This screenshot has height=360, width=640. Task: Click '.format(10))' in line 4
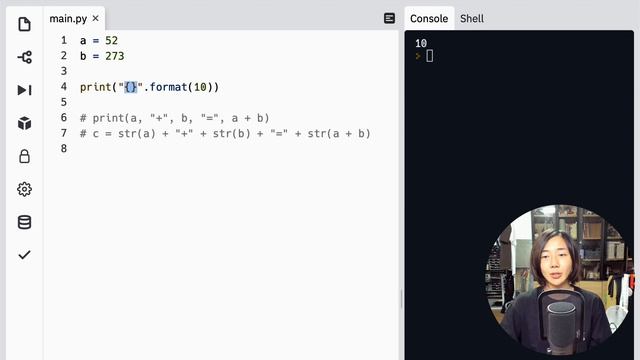point(181,87)
